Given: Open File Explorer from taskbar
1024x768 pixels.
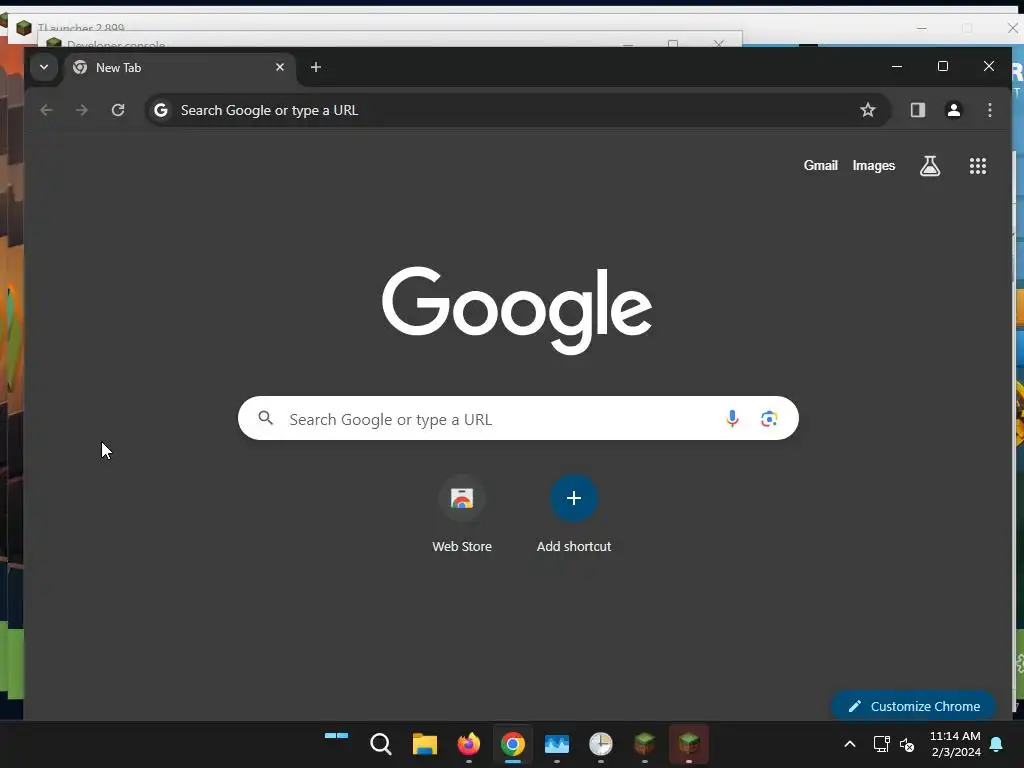Looking at the screenshot, I should pos(424,744).
